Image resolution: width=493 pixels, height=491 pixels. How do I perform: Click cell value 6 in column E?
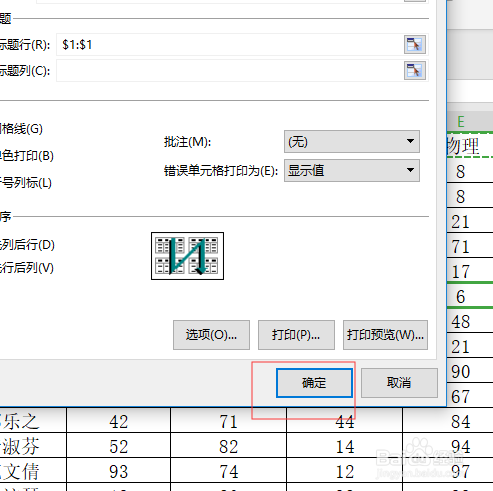click(x=470, y=296)
